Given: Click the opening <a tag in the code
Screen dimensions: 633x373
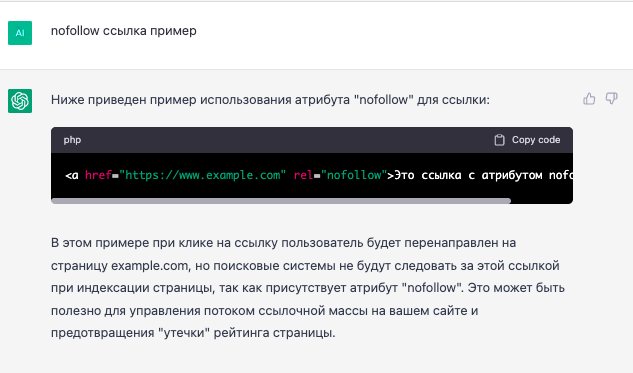Looking at the screenshot, I should (x=72, y=175).
